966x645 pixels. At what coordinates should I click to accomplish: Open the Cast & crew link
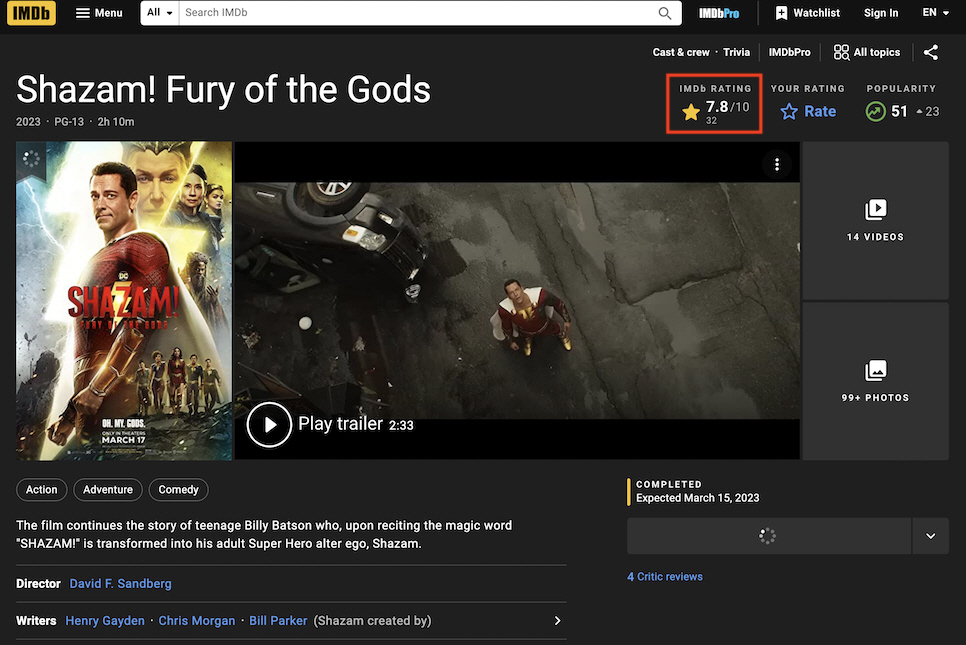[x=681, y=52]
